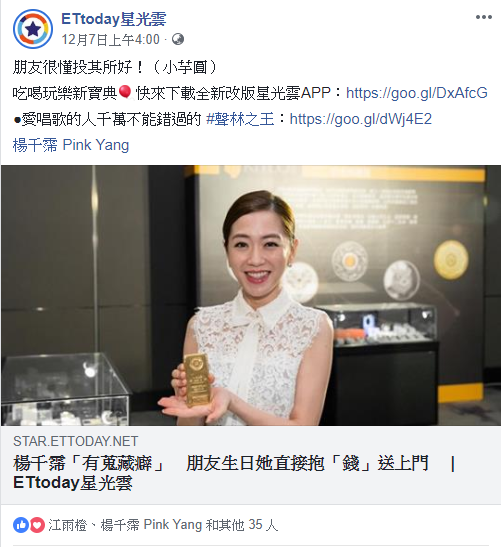Screen dimensions: 501x547
Task: Click the globe public-audience icon
Action: (178, 39)
